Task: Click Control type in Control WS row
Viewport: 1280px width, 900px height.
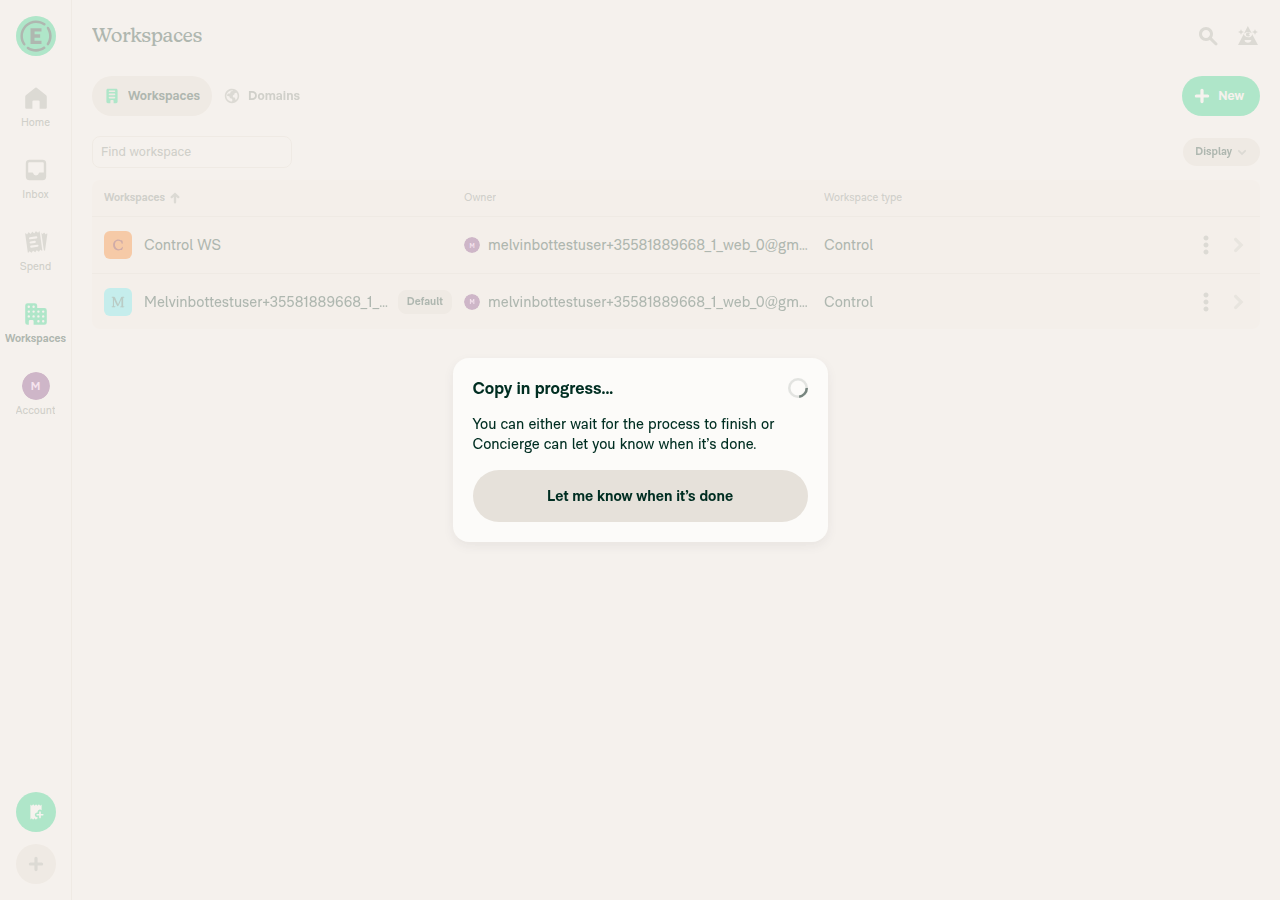Action: pos(848,245)
